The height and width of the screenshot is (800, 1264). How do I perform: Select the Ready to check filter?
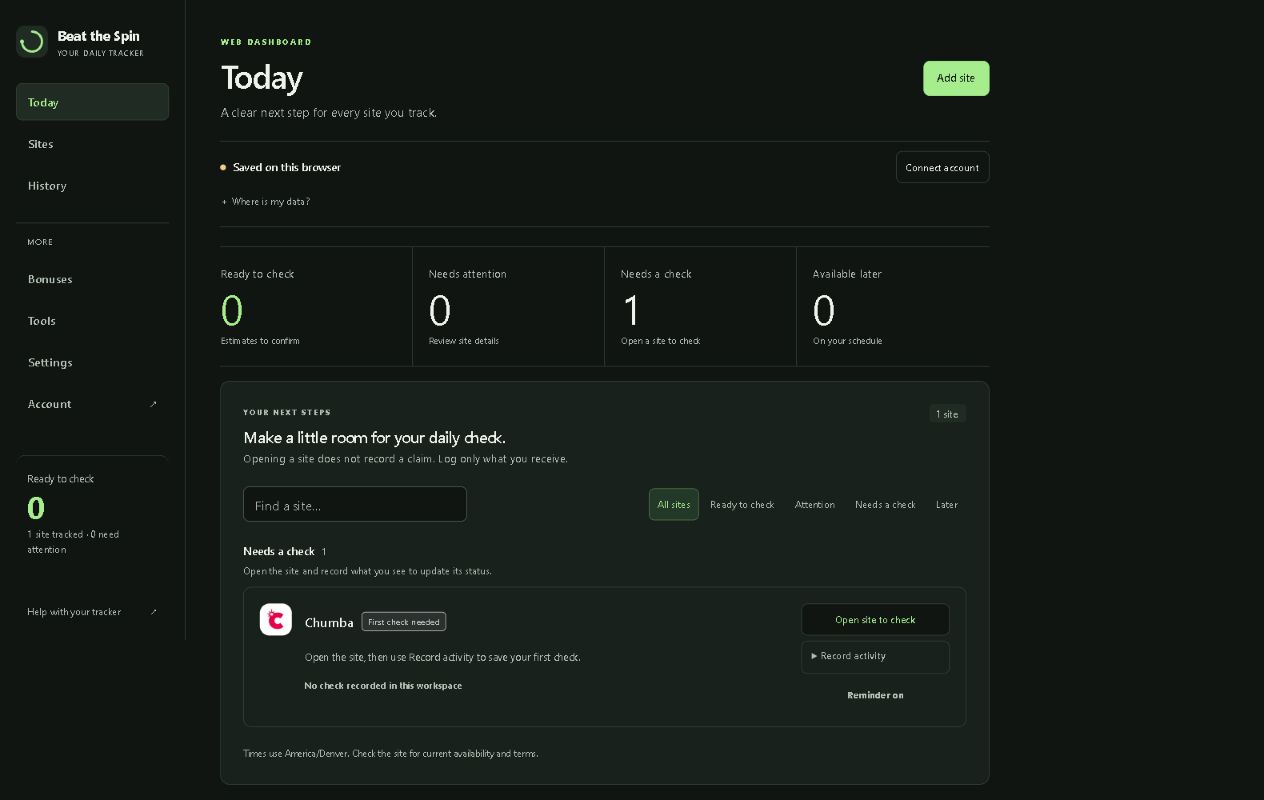click(742, 504)
